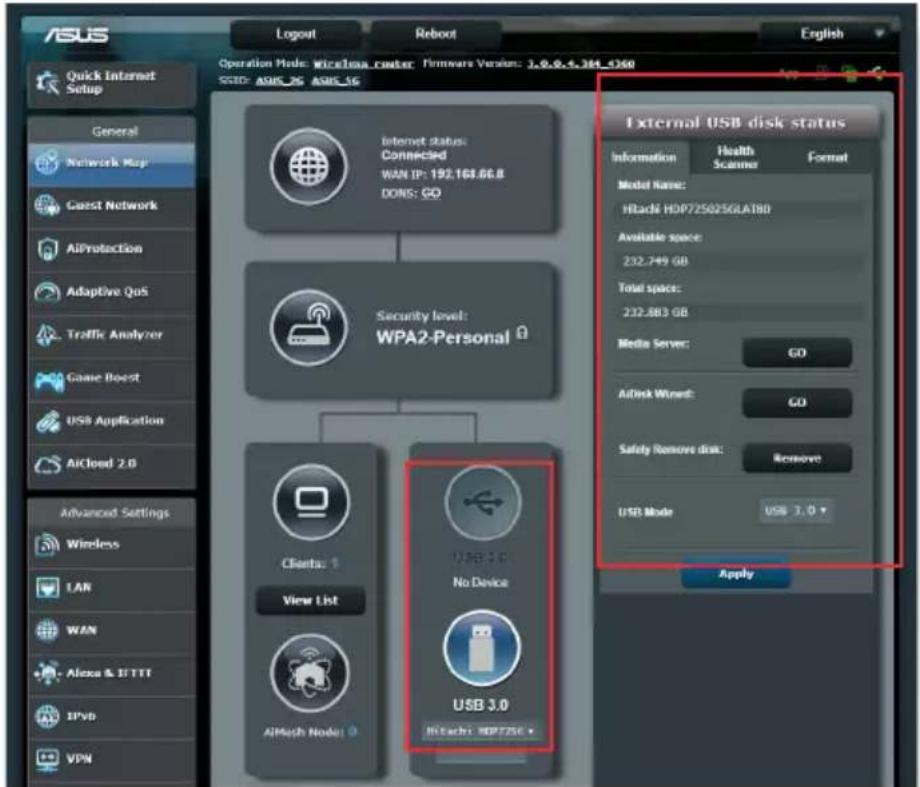The image size is (920, 787).
Task: Click the Available space value 232.749 GB
Action: point(655,261)
